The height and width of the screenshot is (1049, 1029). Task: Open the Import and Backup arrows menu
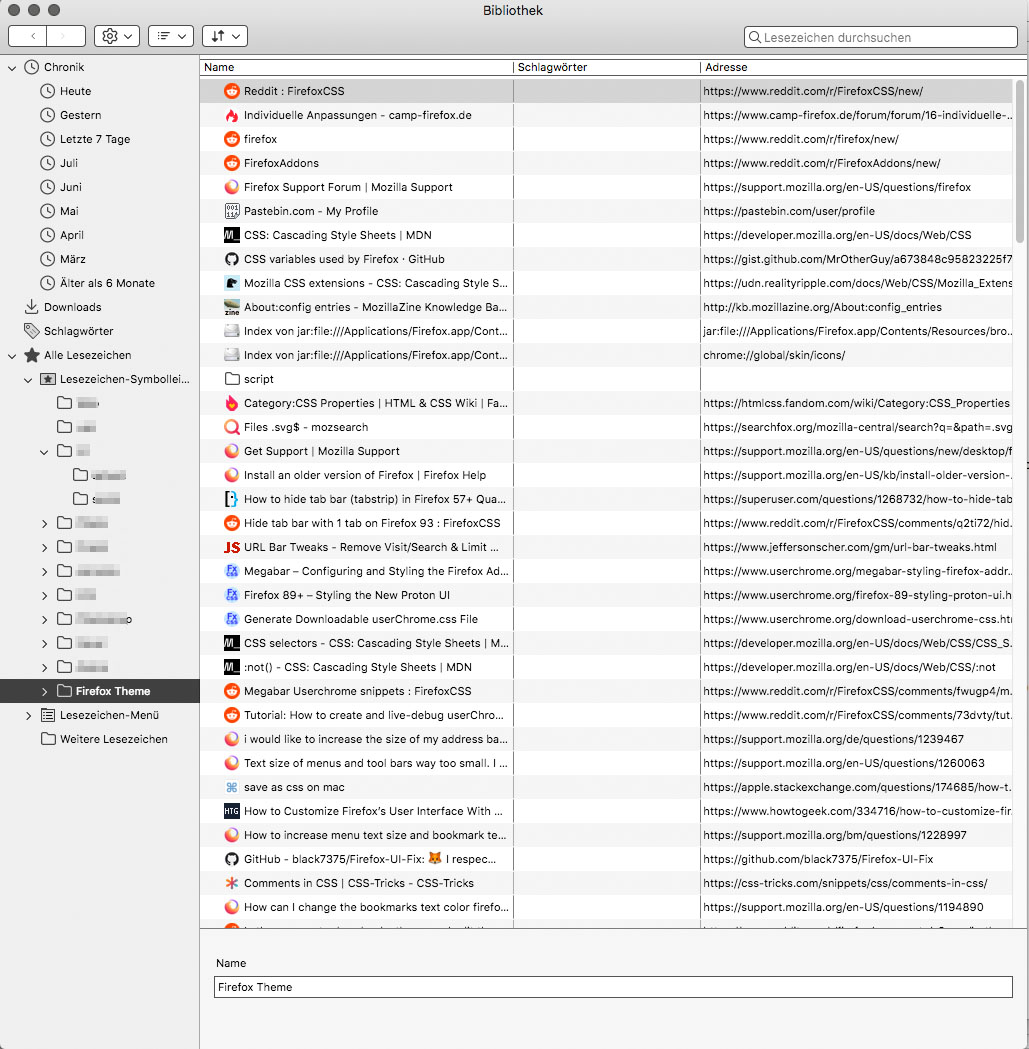click(225, 36)
